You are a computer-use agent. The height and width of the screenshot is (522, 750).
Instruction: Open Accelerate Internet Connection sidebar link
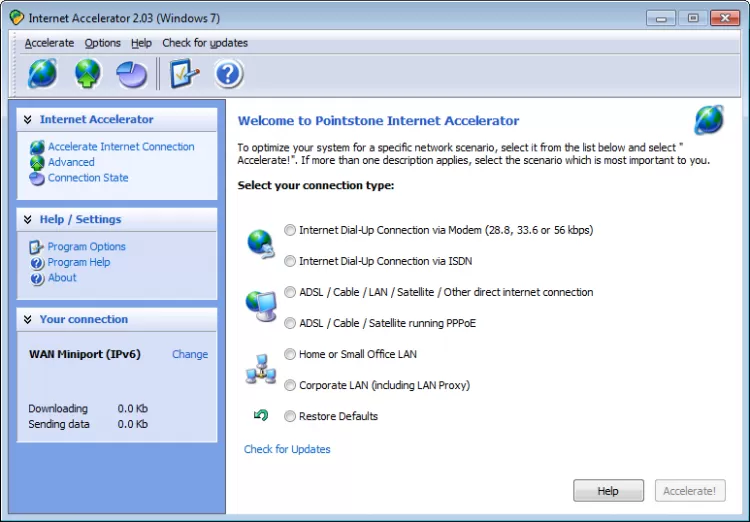121,147
